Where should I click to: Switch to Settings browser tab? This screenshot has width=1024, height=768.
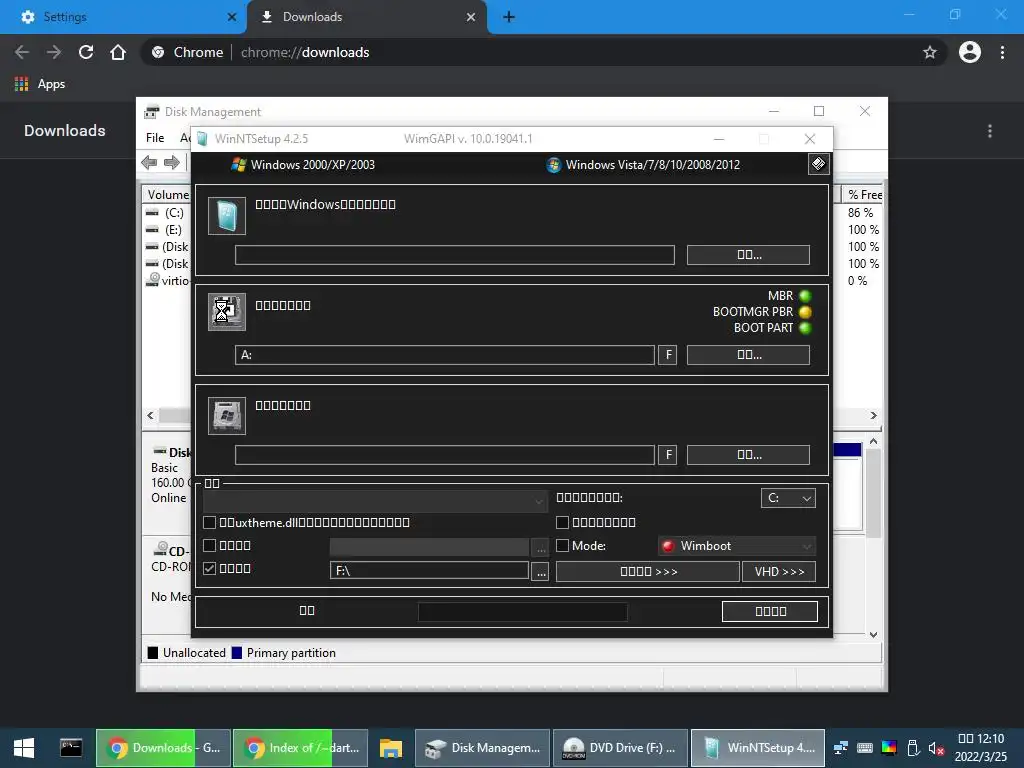tap(123, 17)
